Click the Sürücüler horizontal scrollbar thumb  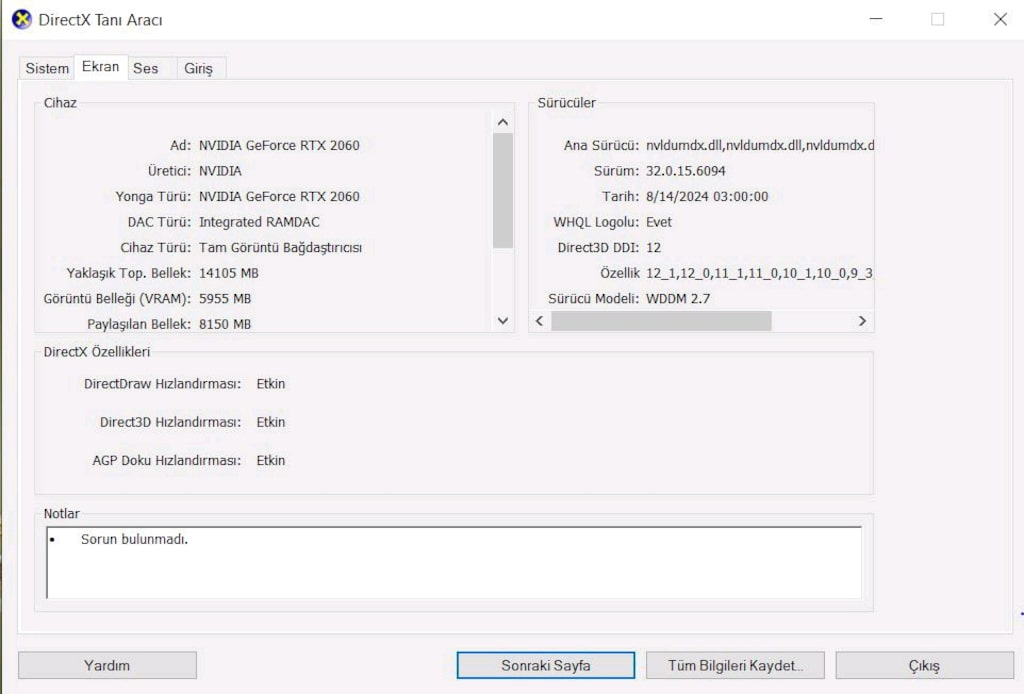click(x=661, y=321)
